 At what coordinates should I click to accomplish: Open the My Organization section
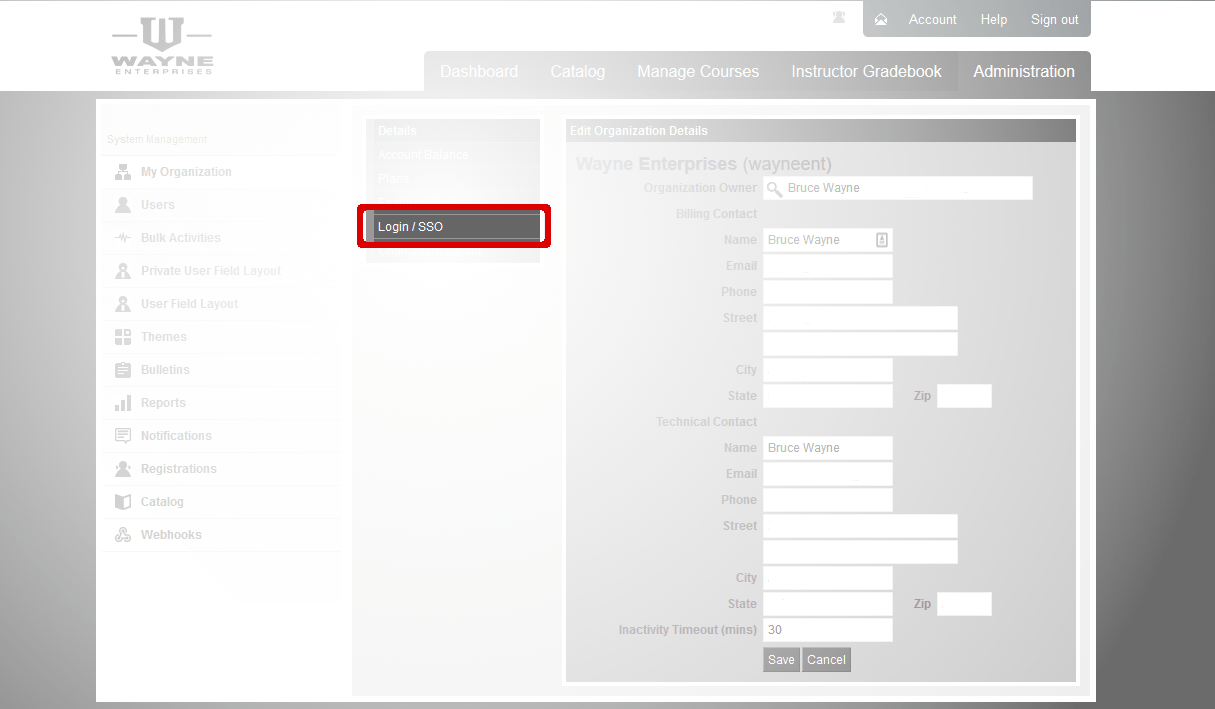coord(185,171)
